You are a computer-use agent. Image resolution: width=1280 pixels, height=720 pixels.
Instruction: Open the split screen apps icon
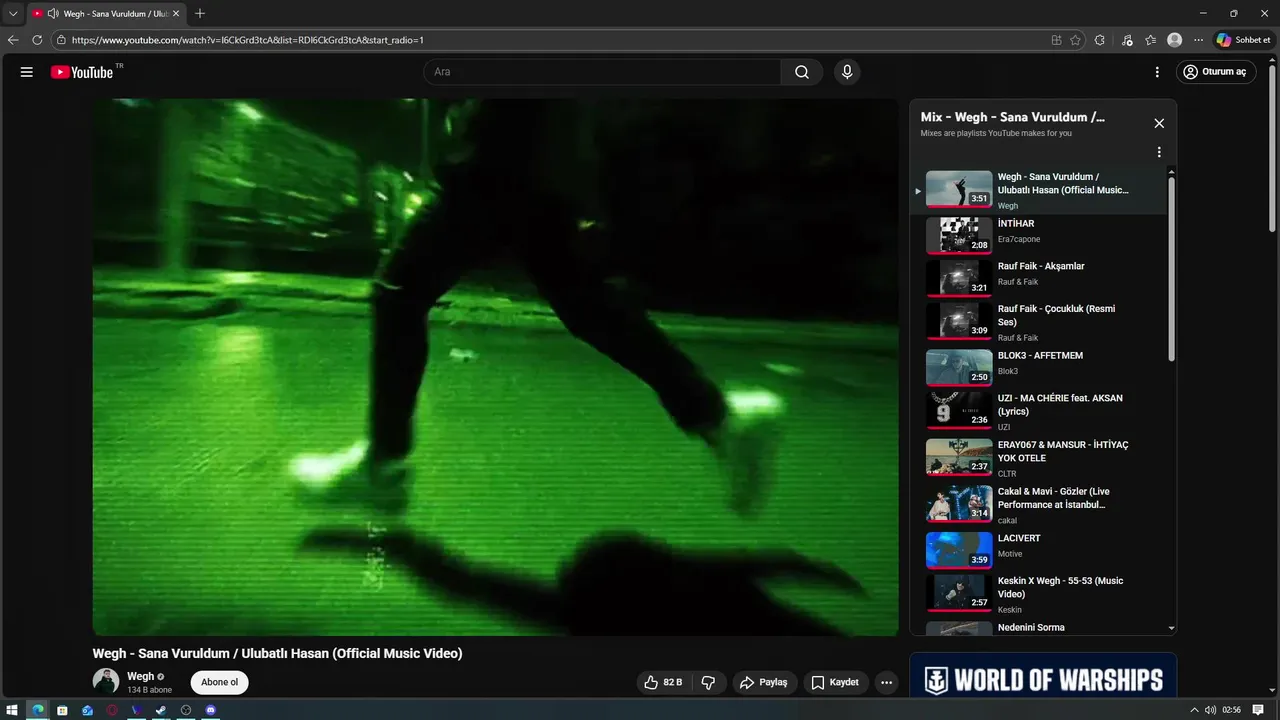(1057, 40)
